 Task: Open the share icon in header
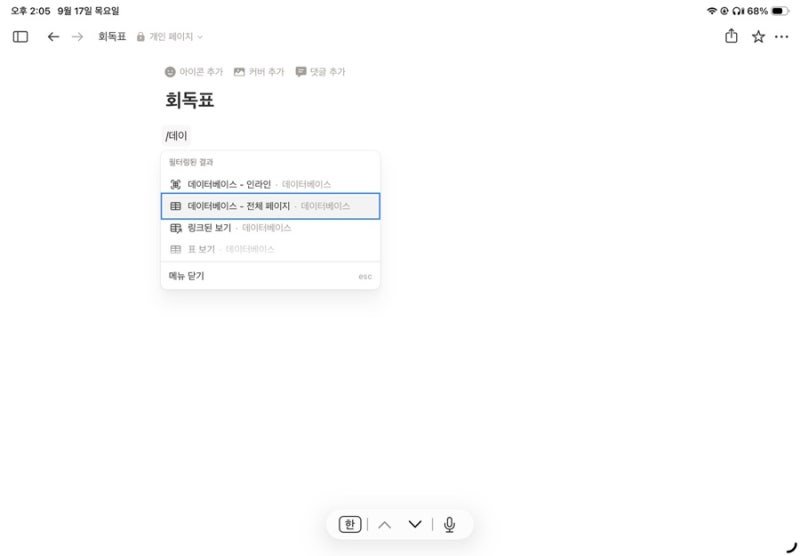point(731,36)
